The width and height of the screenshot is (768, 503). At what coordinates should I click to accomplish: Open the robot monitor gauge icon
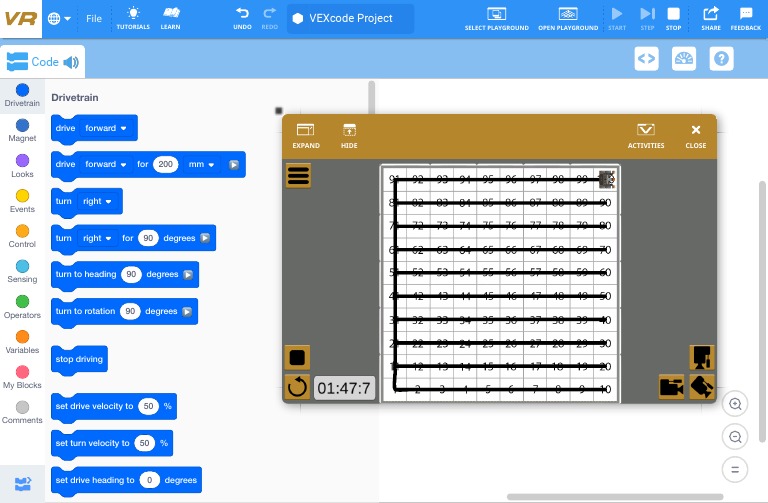[x=684, y=59]
